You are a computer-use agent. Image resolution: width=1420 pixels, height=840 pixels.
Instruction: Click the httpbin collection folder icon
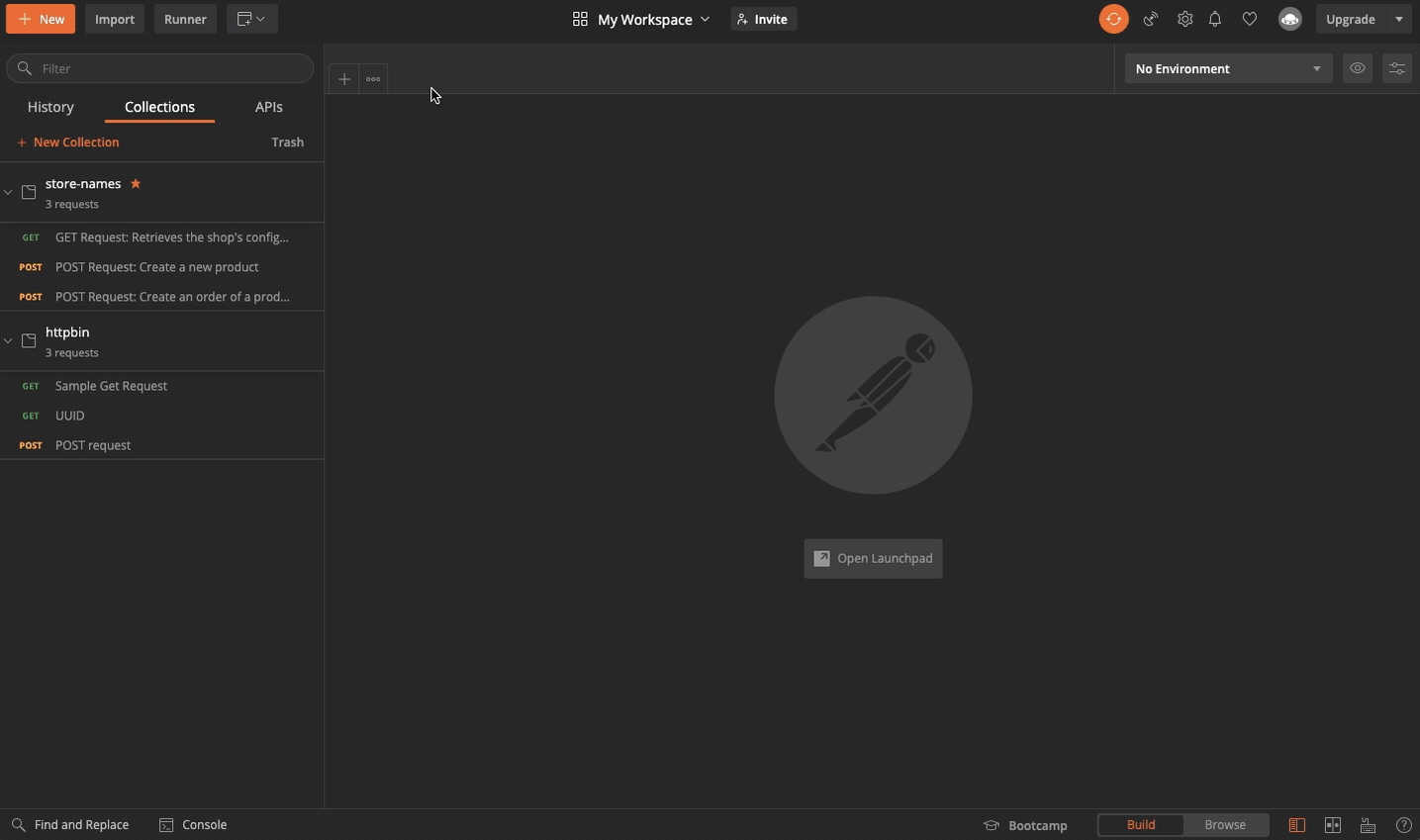coord(29,340)
